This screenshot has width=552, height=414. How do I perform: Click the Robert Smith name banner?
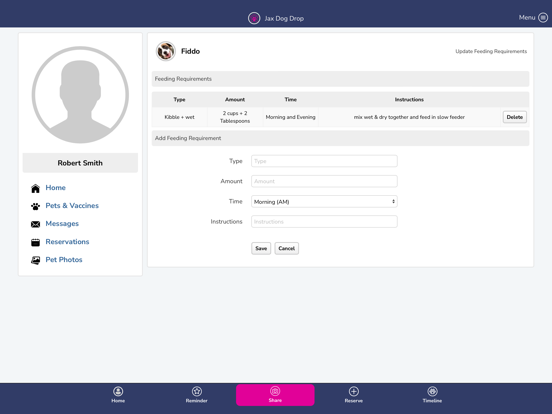[80, 163]
